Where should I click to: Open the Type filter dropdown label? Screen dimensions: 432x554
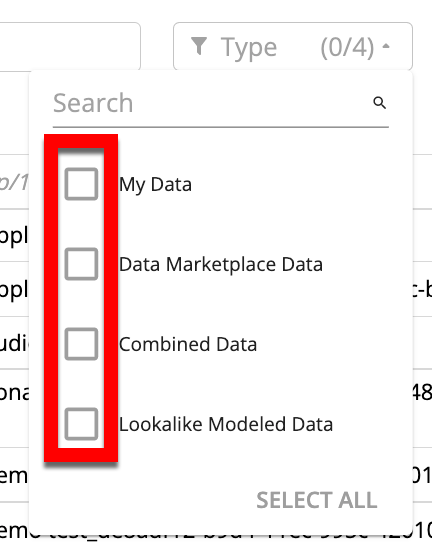click(x=249, y=47)
